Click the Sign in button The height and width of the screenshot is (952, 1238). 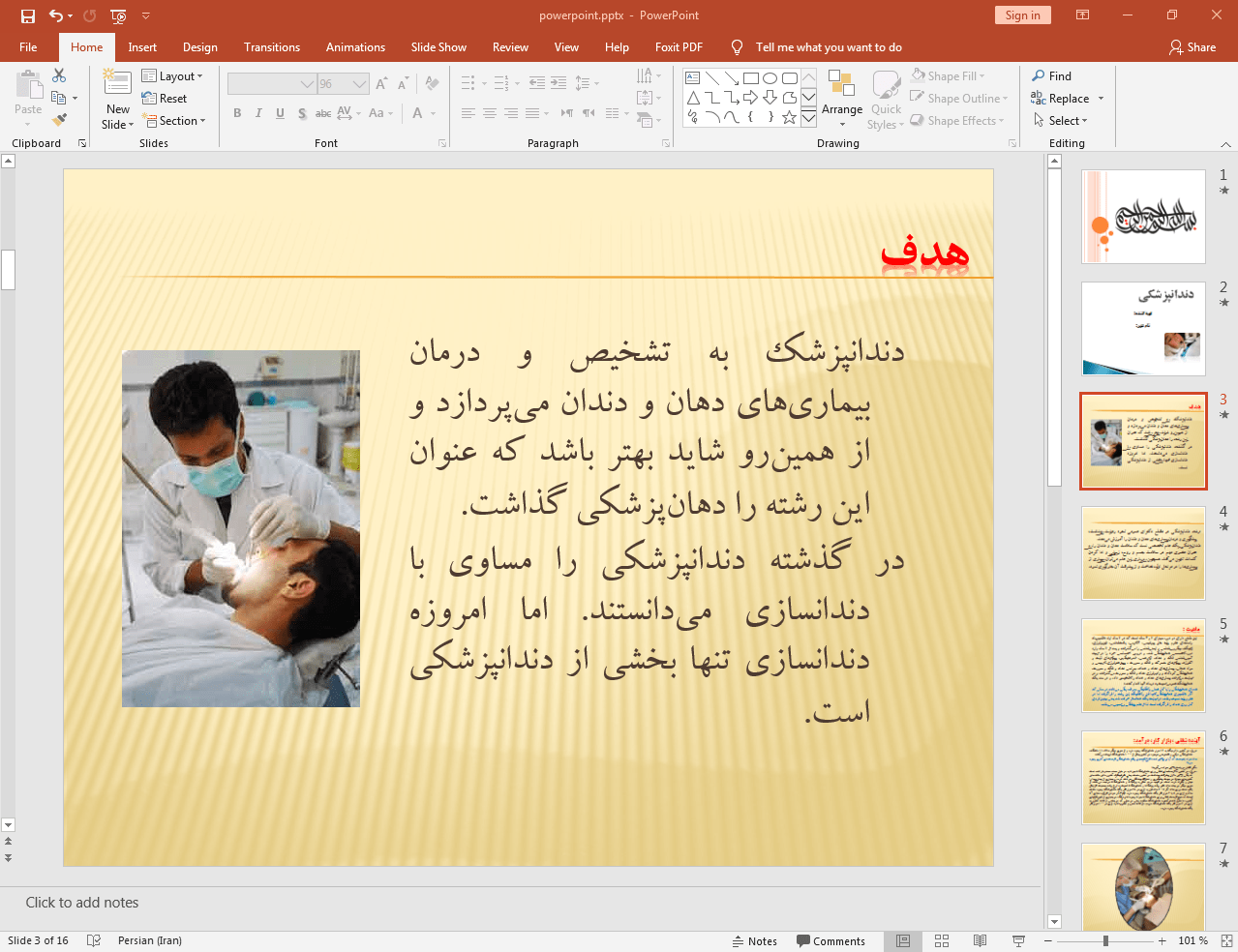click(x=1022, y=15)
